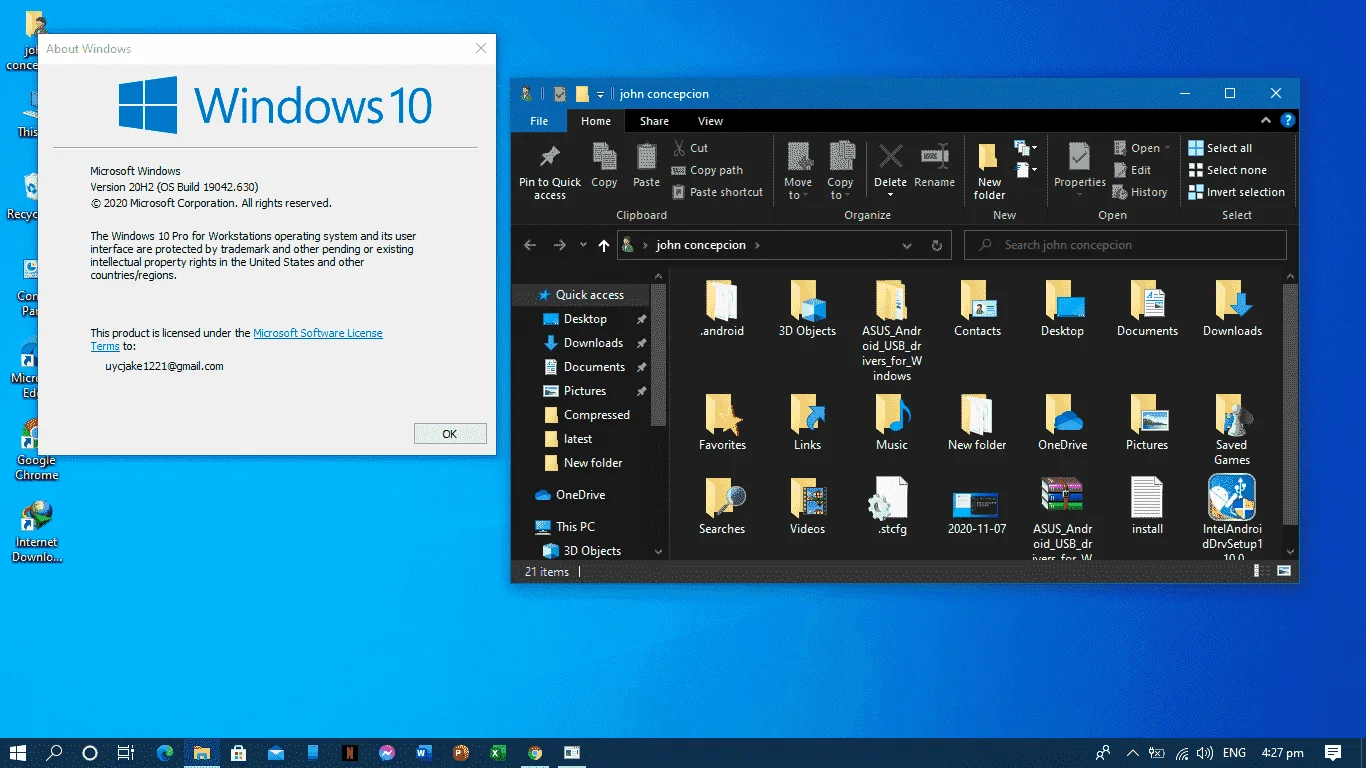Click the Rename icon in the Organize group
The height and width of the screenshot is (768, 1366).
(x=934, y=165)
